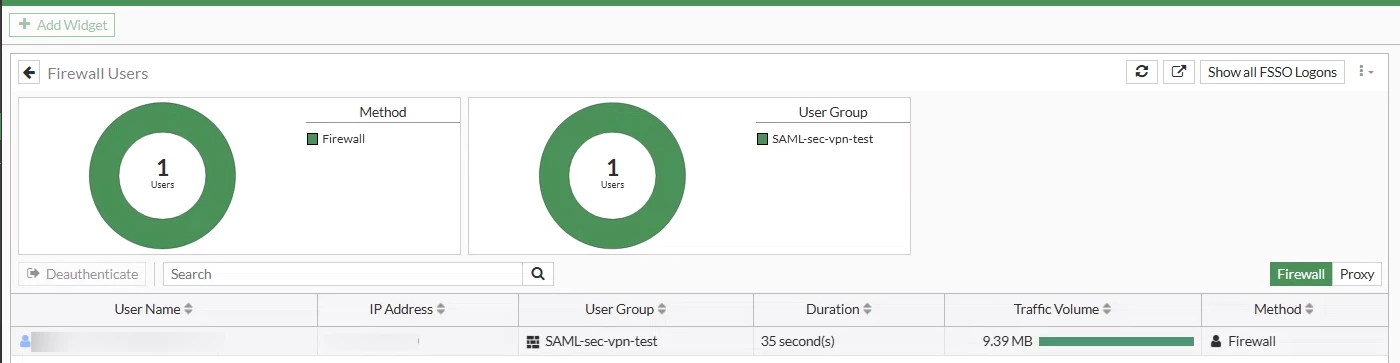Select the '35 second(s)' duration cell

tap(849, 342)
